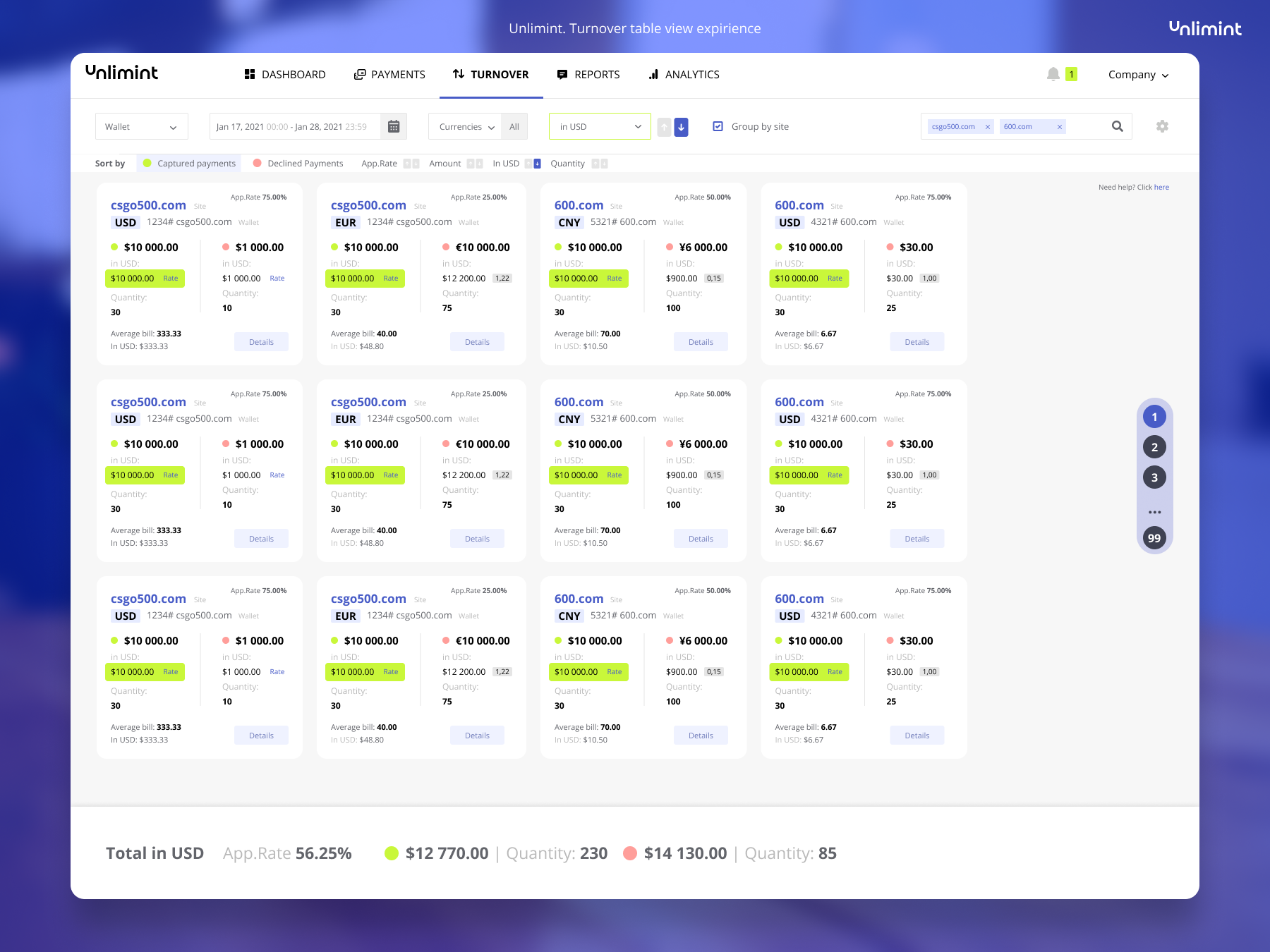The height and width of the screenshot is (952, 1270).
Task: Click the declined total $14 130.00
Action: click(x=685, y=853)
